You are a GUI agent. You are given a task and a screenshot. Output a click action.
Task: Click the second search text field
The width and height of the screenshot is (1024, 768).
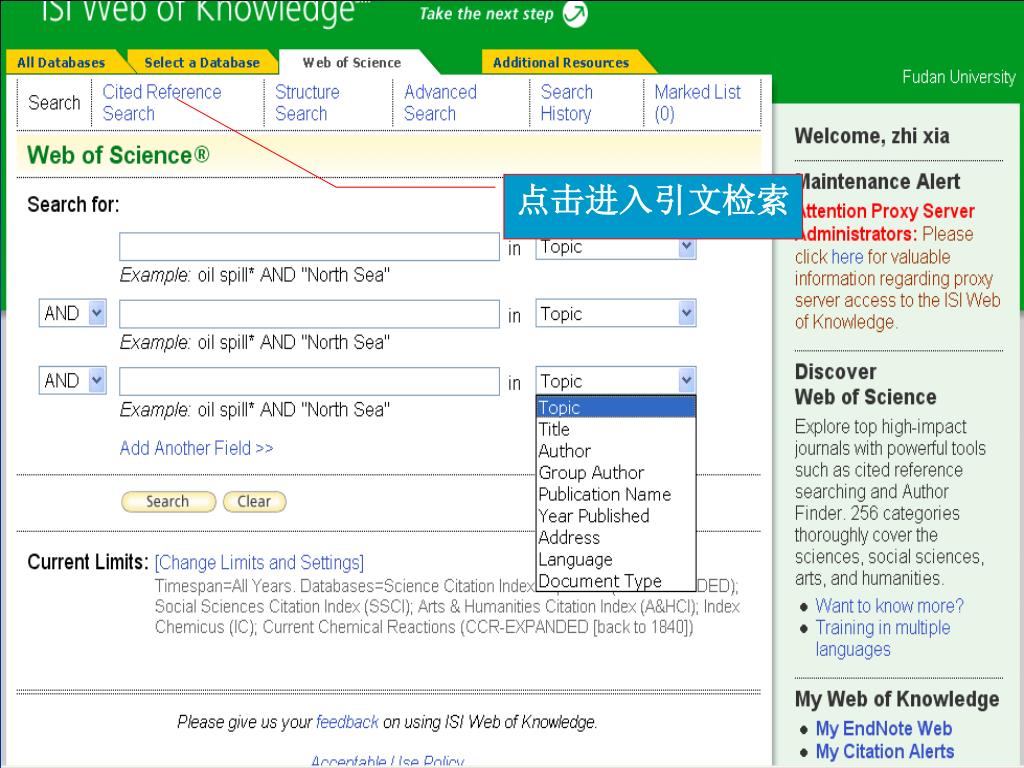309,314
